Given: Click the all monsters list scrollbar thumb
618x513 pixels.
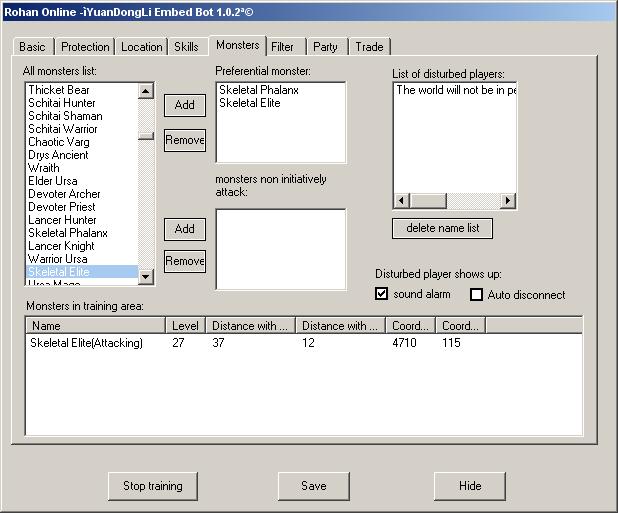Looking at the screenshot, I should pos(146,136).
